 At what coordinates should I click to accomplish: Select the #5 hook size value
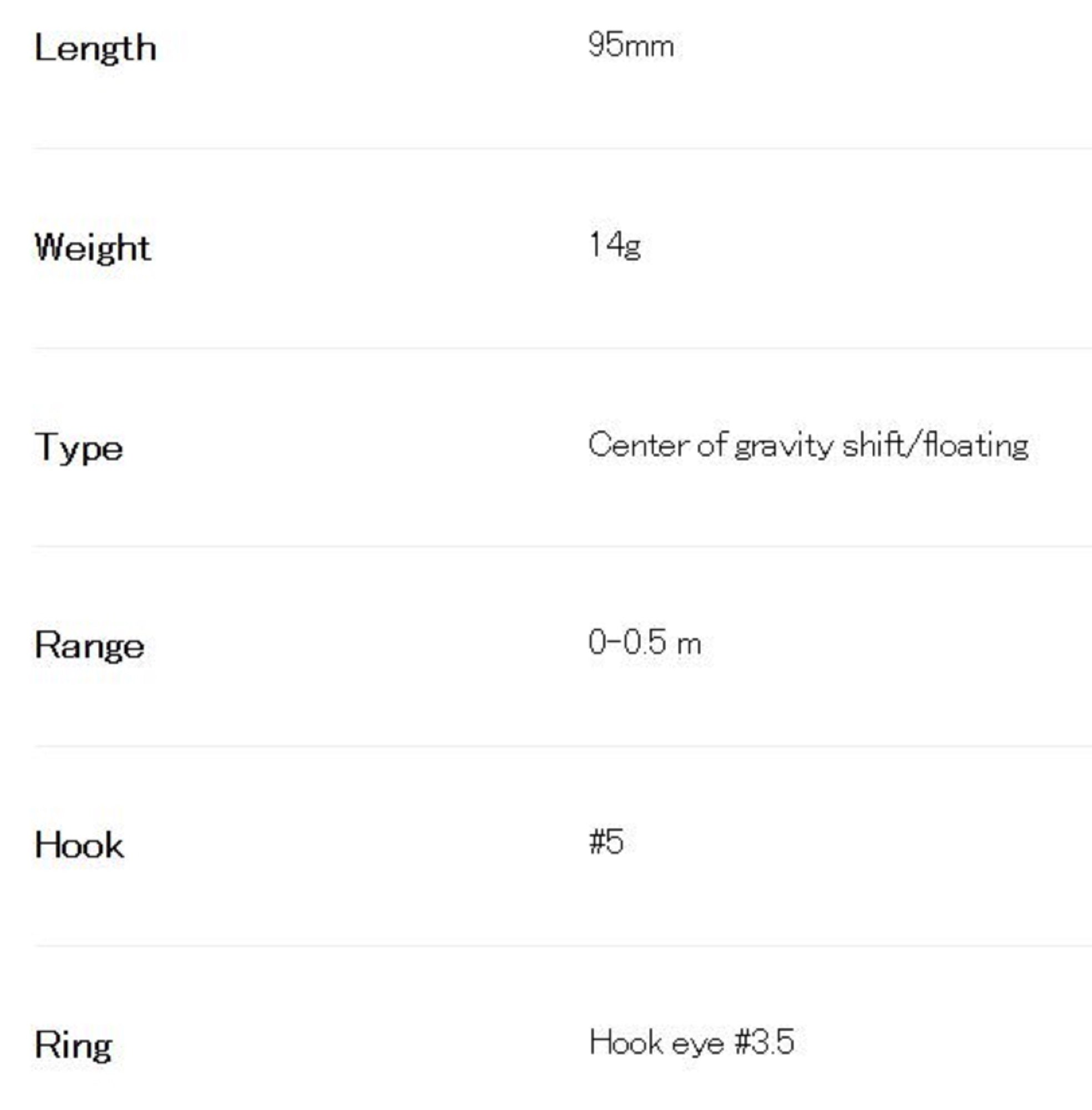pos(606,842)
